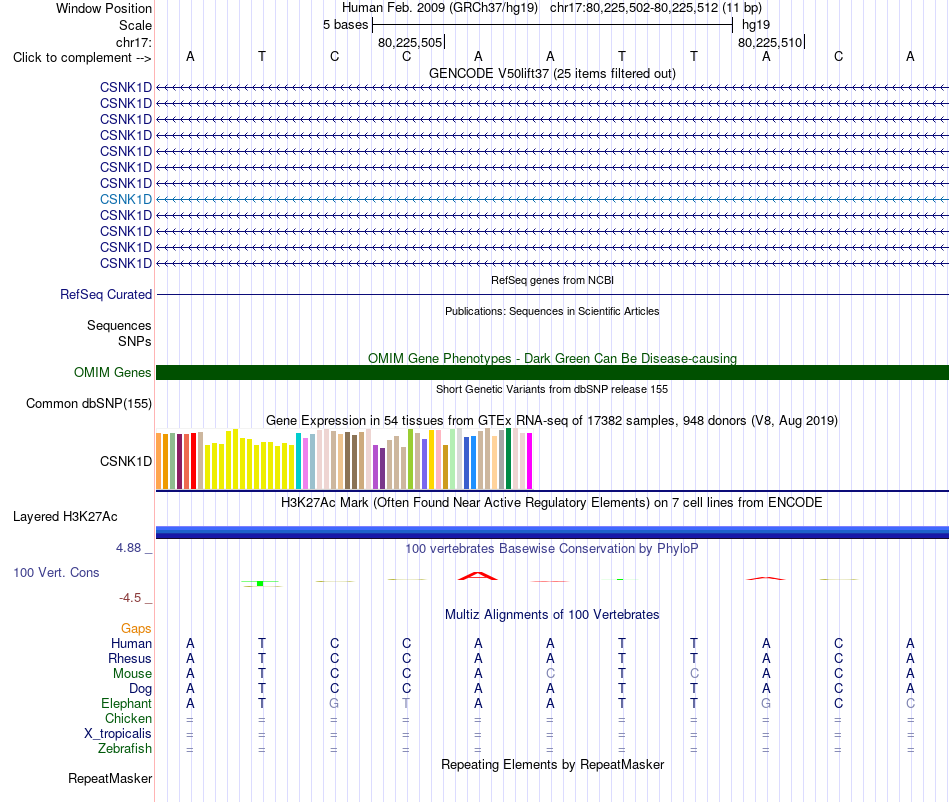
Task: Select the light blue highlighted CSNK1D transcript label
Action: [x=125, y=199]
